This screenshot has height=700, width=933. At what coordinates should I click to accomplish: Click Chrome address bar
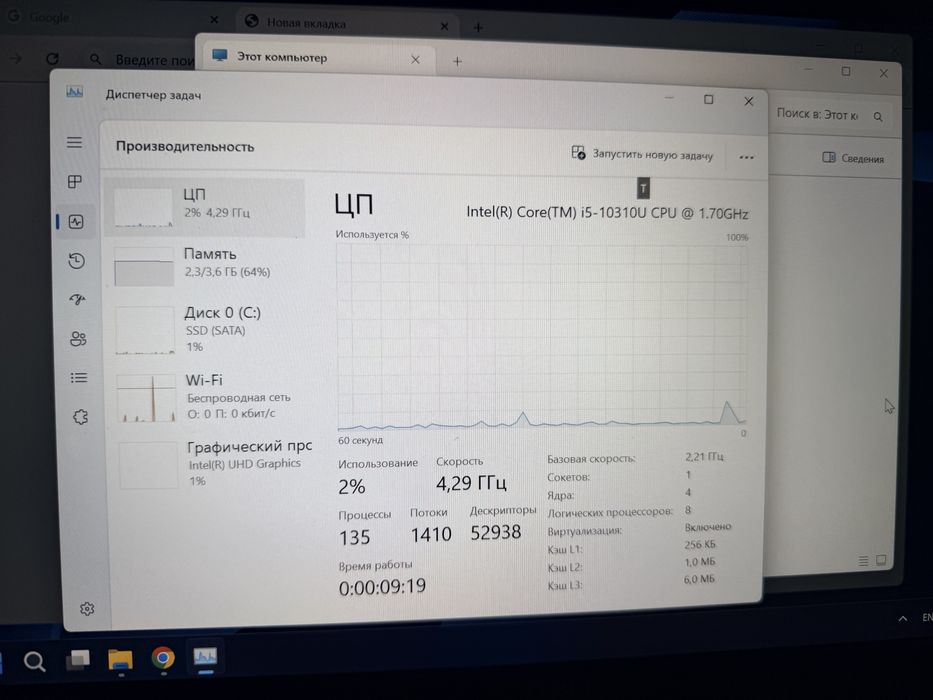point(143,60)
